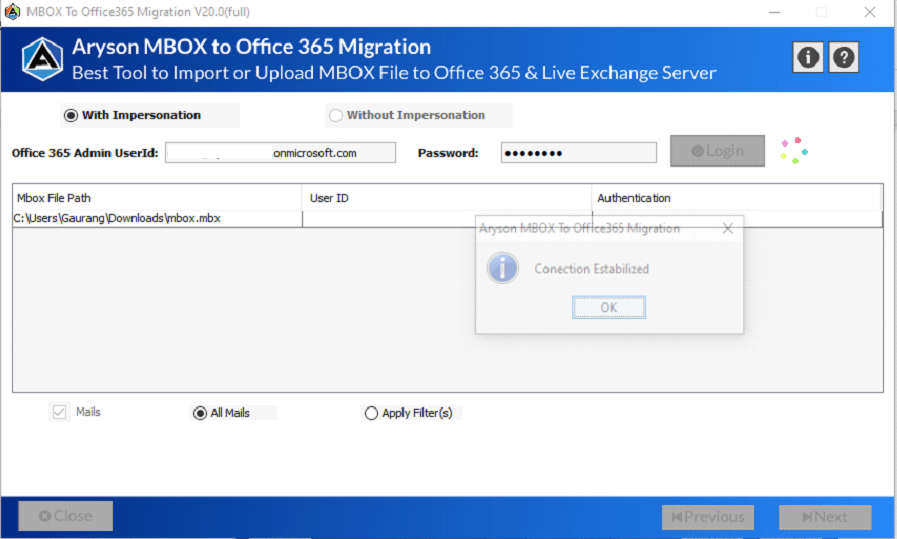This screenshot has width=897, height=539.
Task: Toggle the Mails checkbox
Action: click(x=59, y=412)
